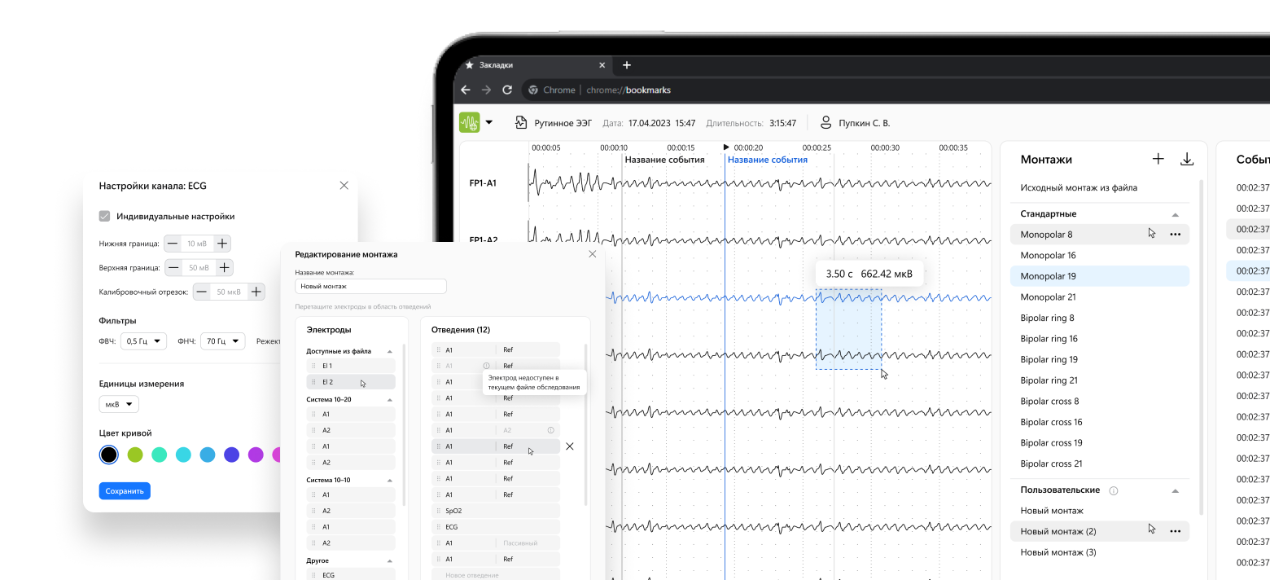This screenshot has height=580, width=1270.
Task: Select the Monopolar 19 montage
Action: (x=1100, y=276)
